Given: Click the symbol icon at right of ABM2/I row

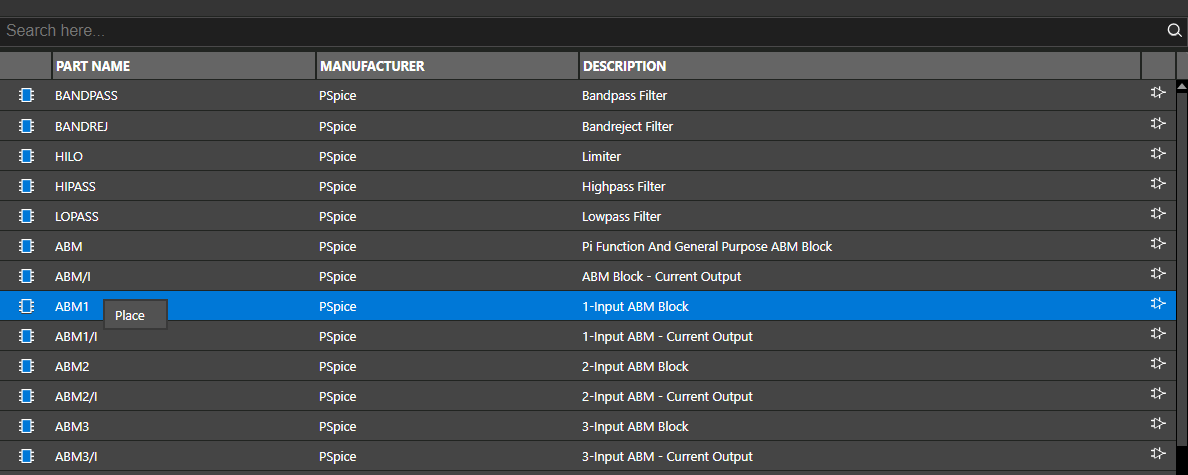Looking at the screenshot, I should (1158, 393).
